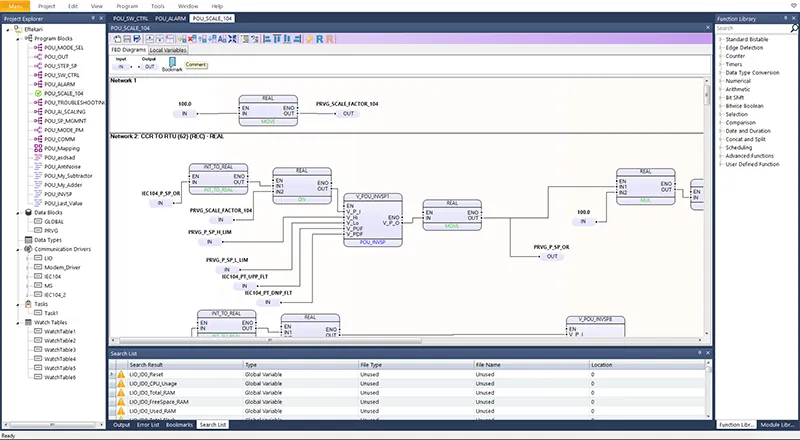Click the Function Library search field
The image size is (800, 440).
(752, 29)
